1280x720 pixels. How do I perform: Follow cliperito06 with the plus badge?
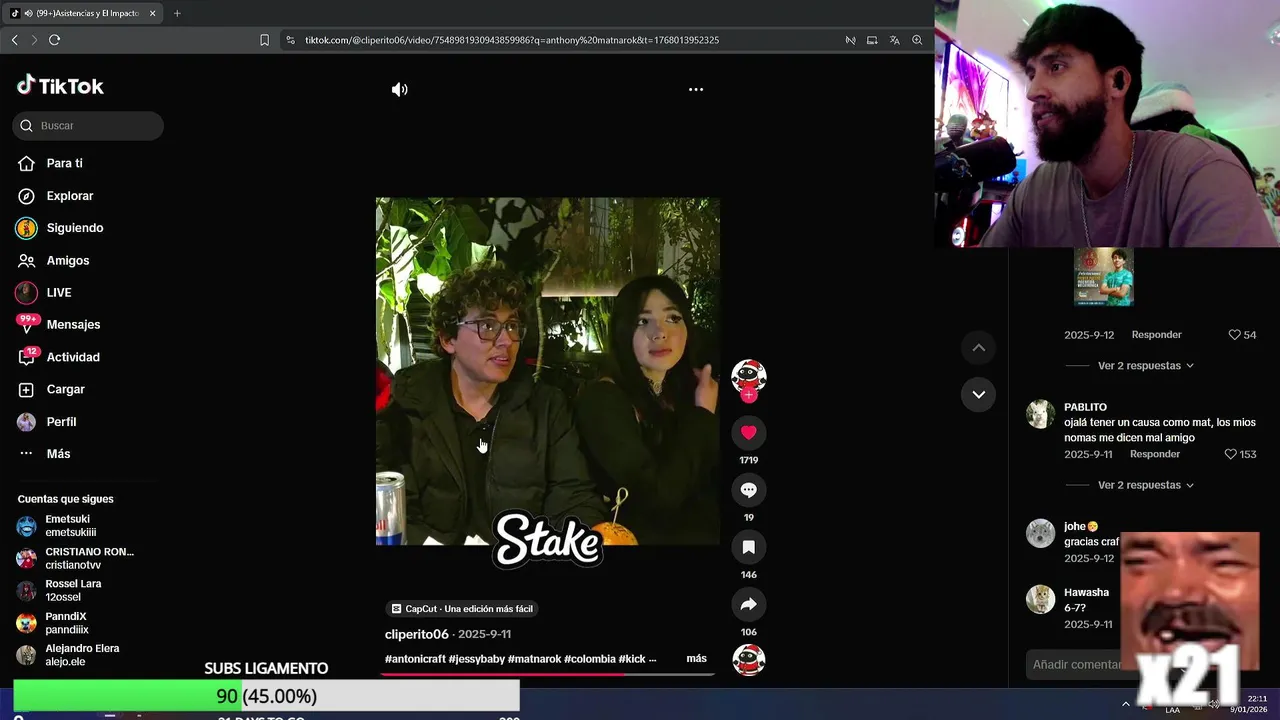coord(748,395)
